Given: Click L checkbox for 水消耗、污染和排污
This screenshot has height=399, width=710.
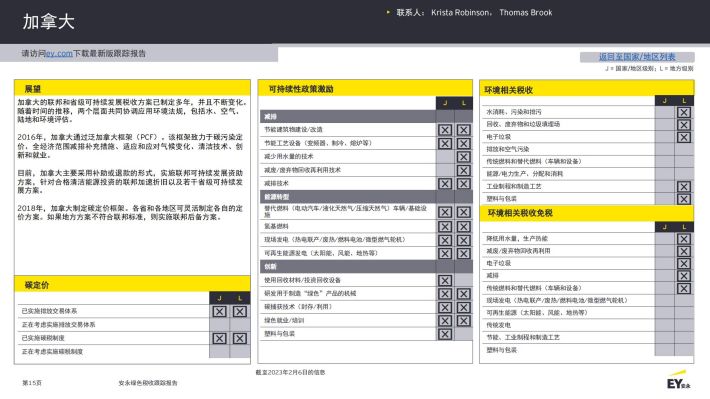Looking at the screenshot, I should [684, 112].
